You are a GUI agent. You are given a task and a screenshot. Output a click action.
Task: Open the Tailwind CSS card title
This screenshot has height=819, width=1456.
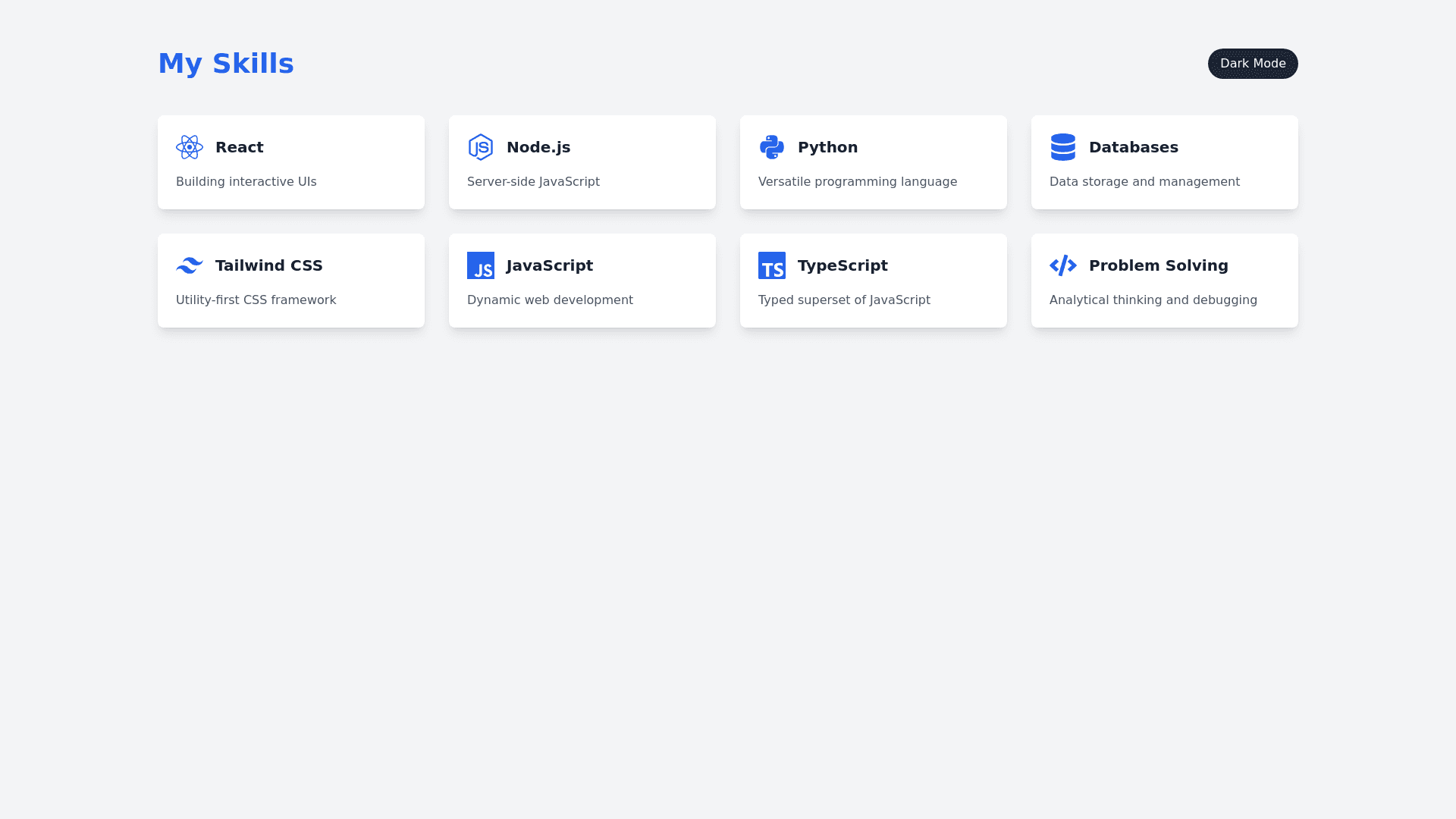click(x=269, y=265)
